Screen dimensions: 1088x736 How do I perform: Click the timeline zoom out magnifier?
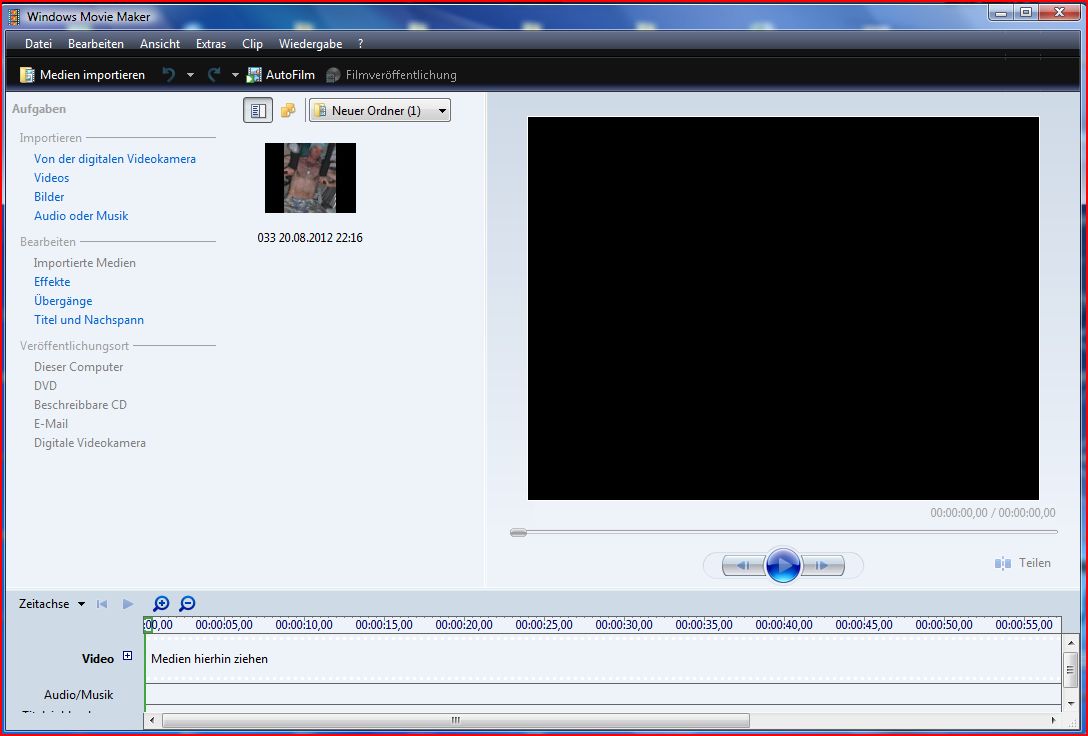pyautogui.click(x=187, y=604)
